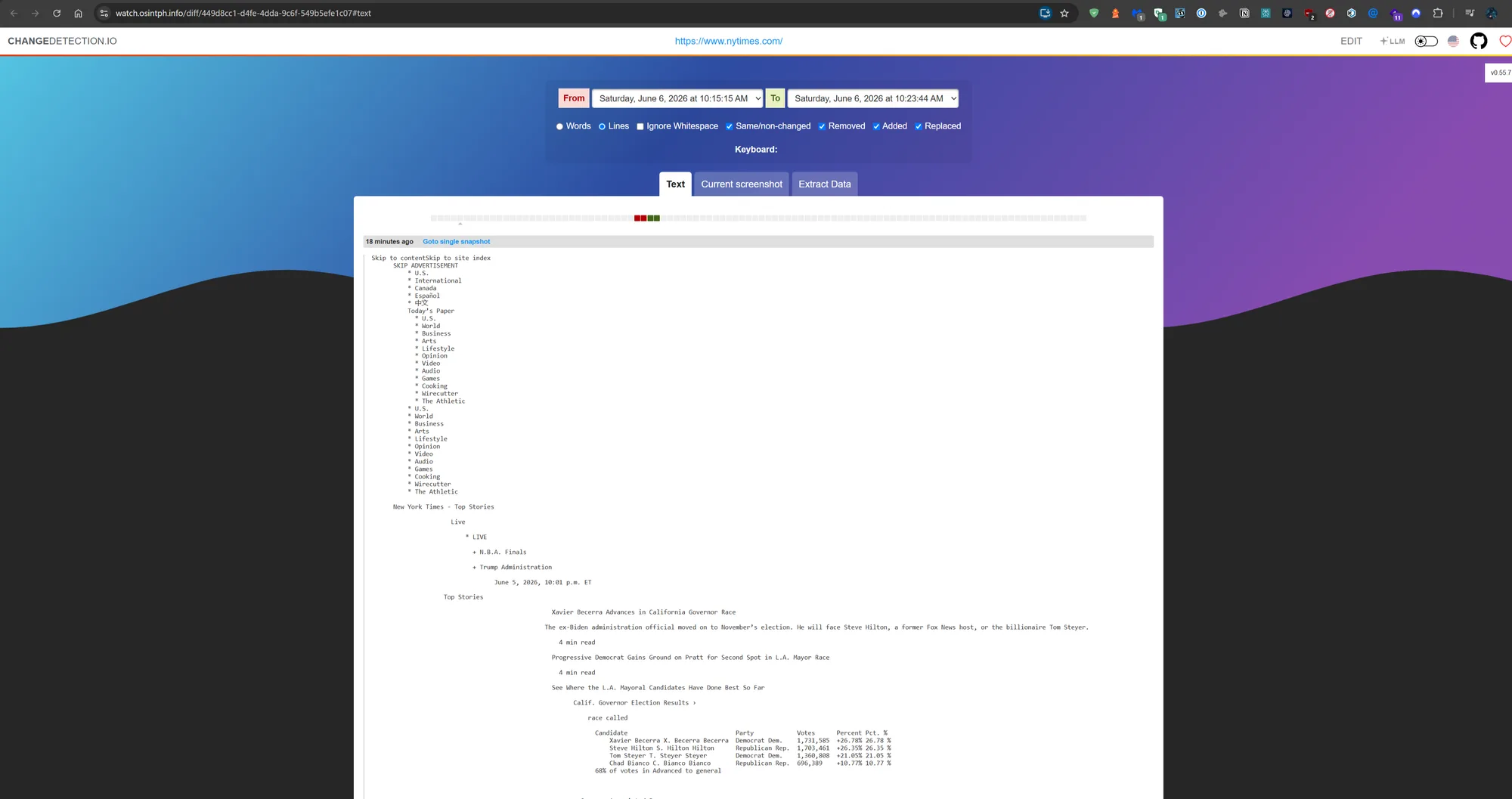Open the From snapshot date dropdown
This screenshot has width=1512, height=799.
point(677,98)
